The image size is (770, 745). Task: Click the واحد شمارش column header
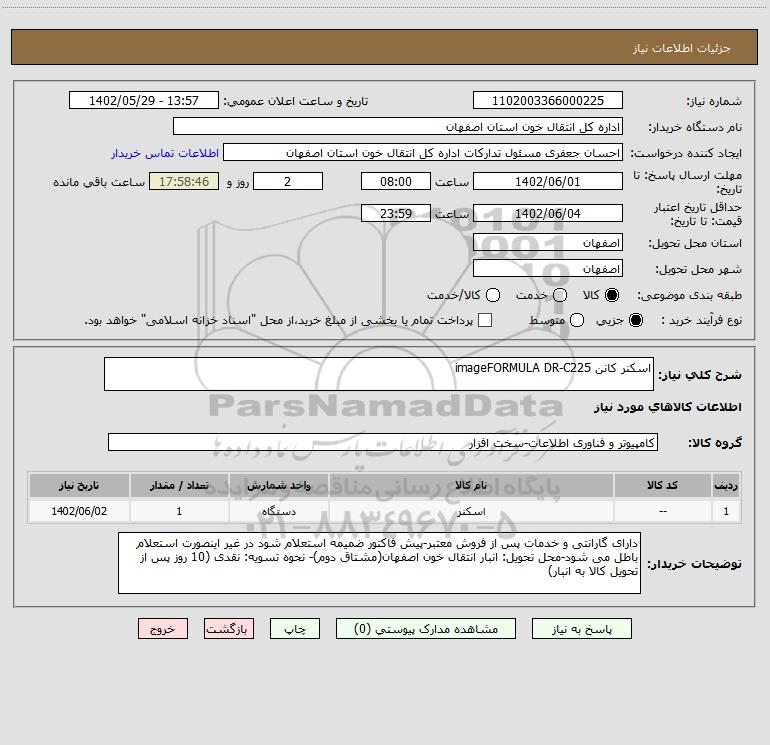[278, 485]
